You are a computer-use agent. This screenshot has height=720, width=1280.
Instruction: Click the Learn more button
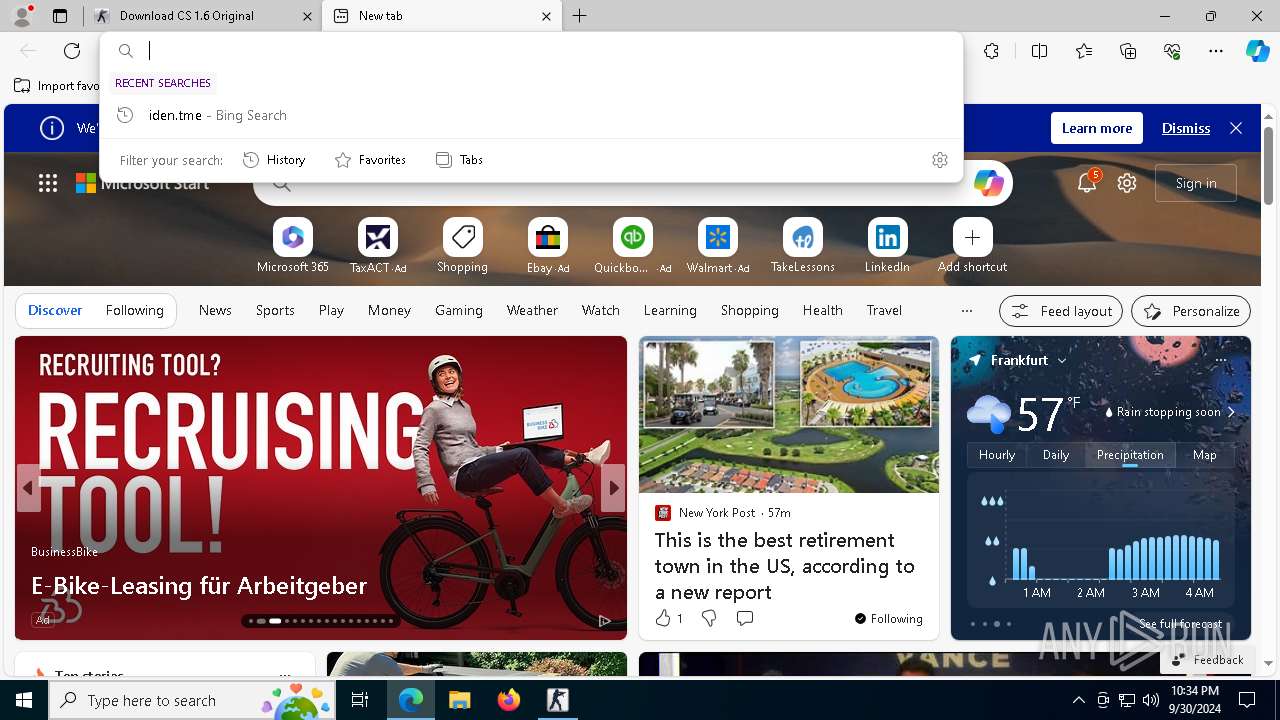(1097, 128)
